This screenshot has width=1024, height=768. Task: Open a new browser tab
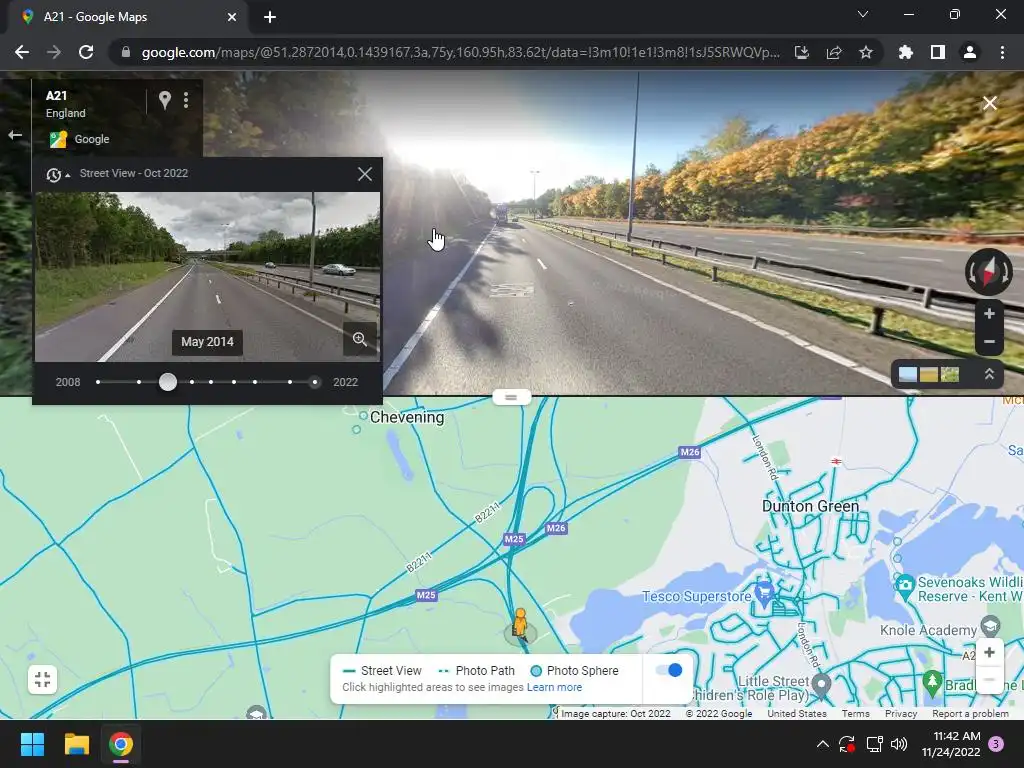270,17
